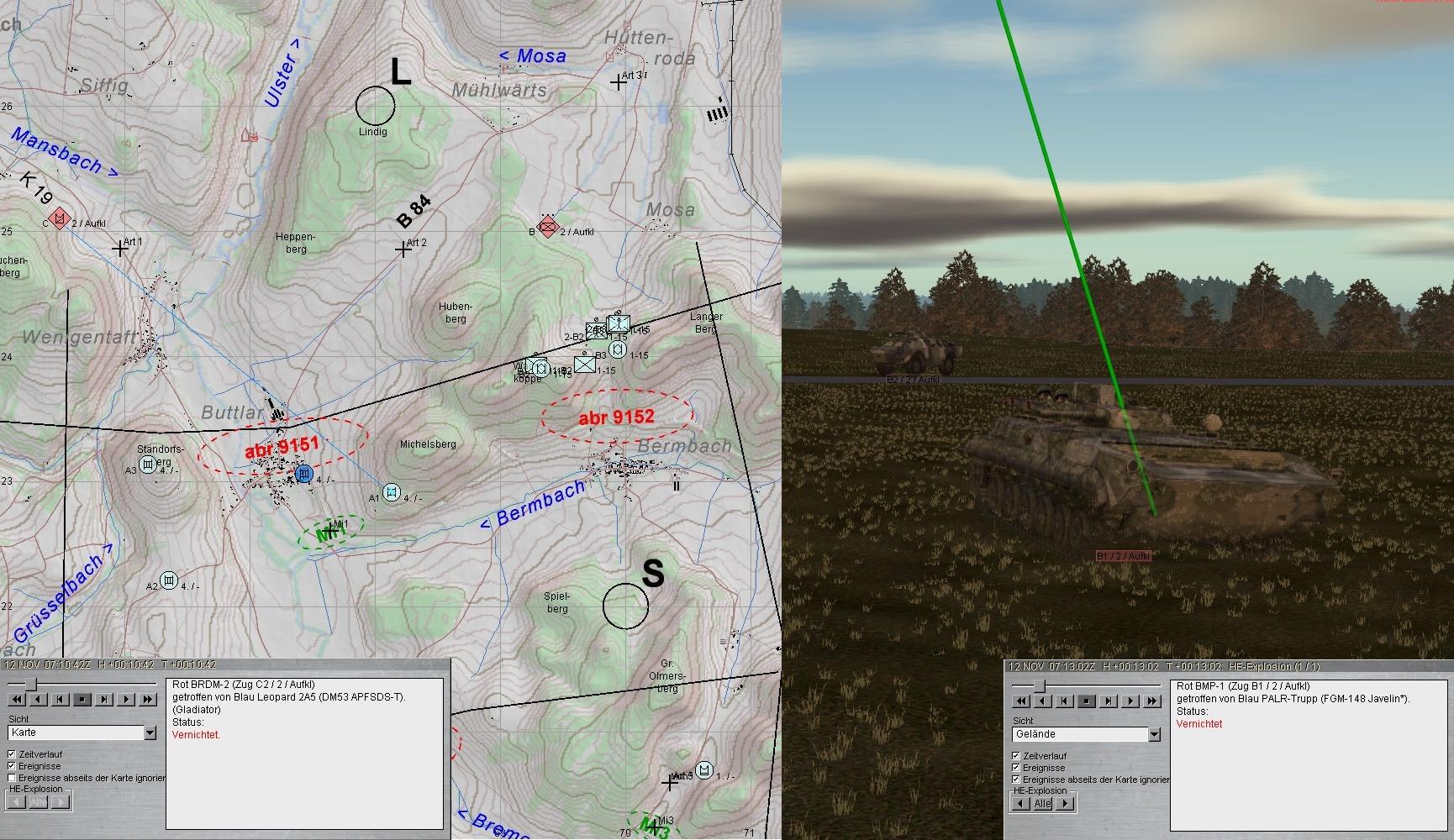The height and width of the screenshot is (840, 1454).
Task: Click the timeline slider handle in Gelände panel
Action: click(x=1039, y=686)
